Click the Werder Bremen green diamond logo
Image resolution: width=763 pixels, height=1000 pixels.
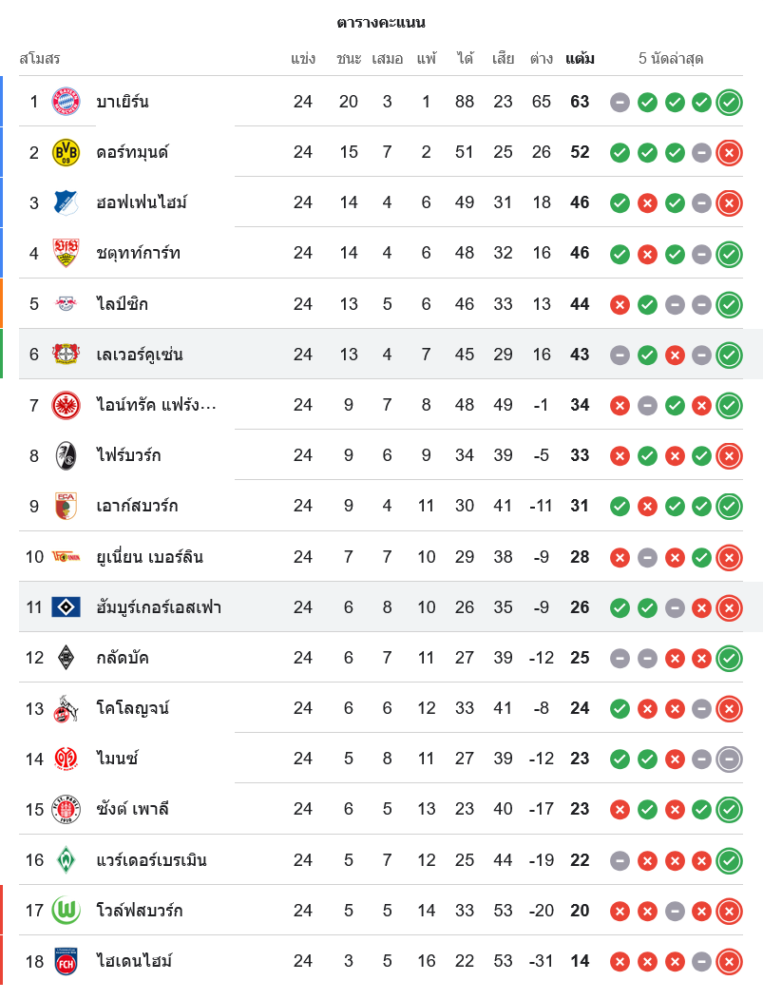(66, 860)
